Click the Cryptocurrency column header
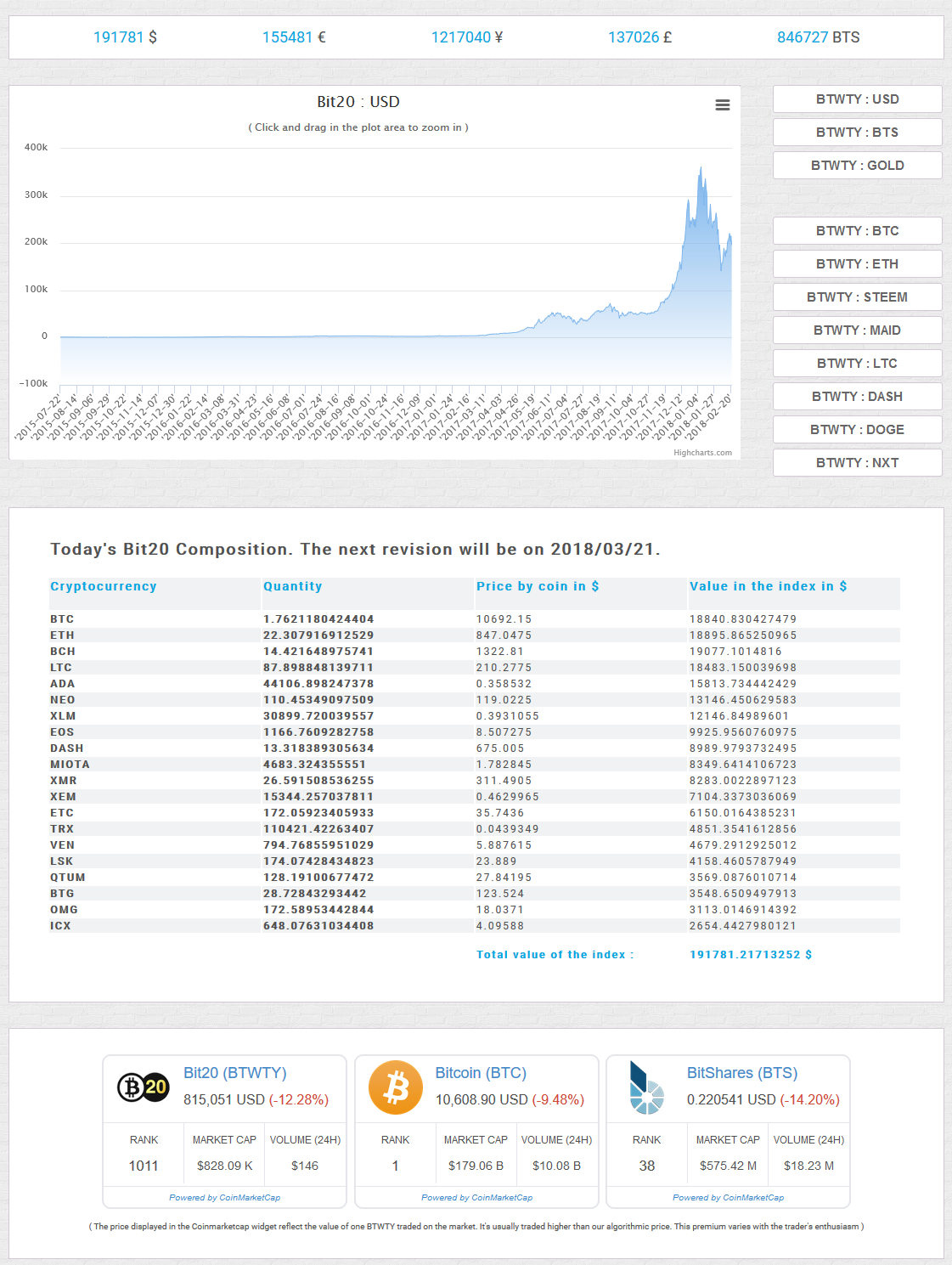Image resolution: width=952 pixels, height=1265 pixels. (104, 586)
